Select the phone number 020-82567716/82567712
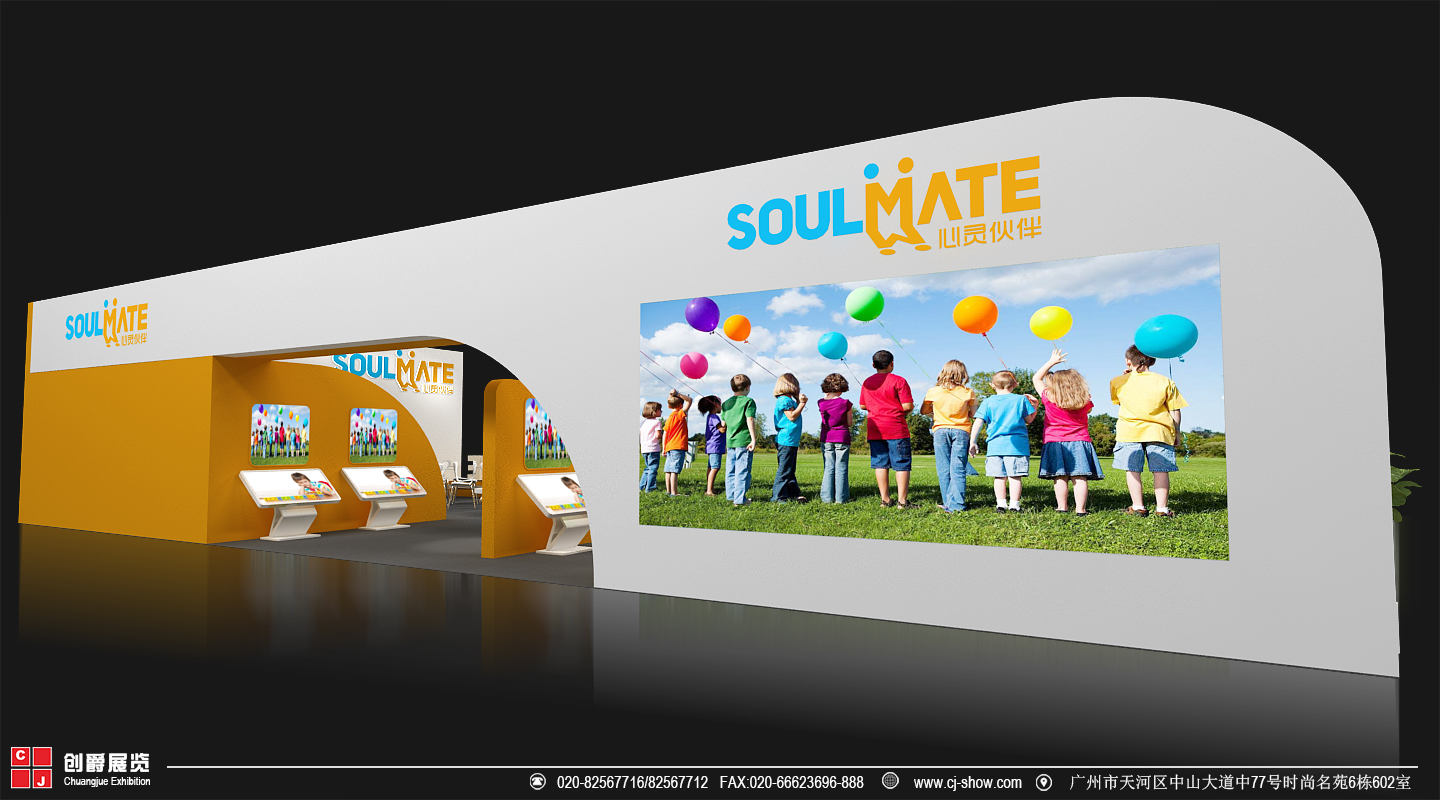Image resolution: width=1440 pixels, height=800 pixels. [632, 782]
